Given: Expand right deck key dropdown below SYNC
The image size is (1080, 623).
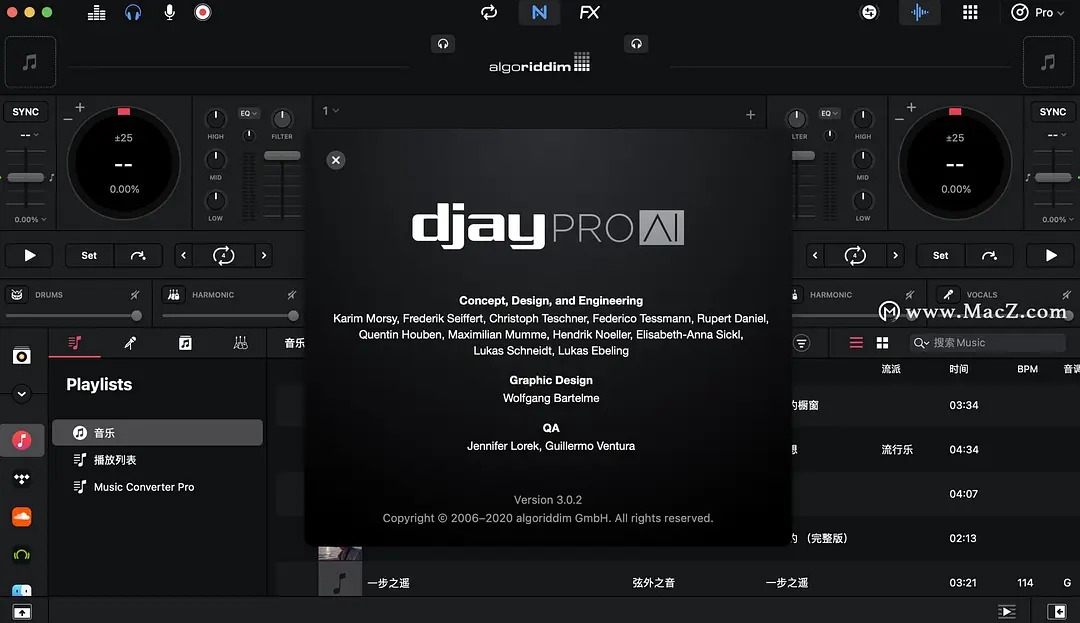Looking at the screenshot, I should tap(1056, 135).
